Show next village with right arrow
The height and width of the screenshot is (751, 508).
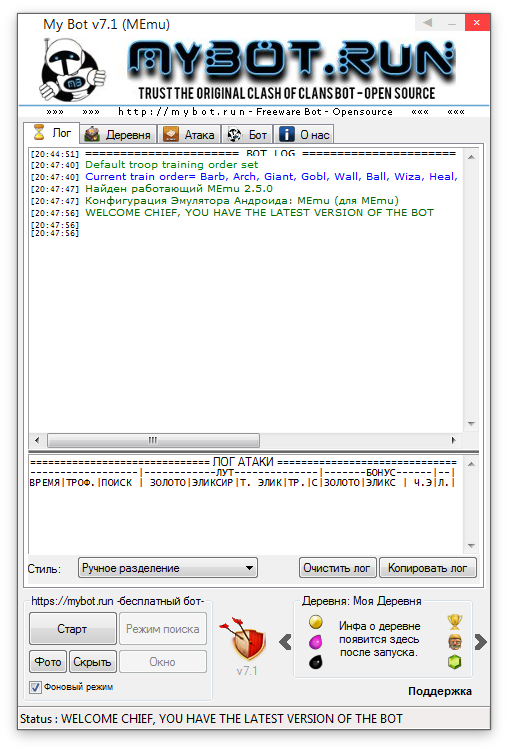pos(481,642)
